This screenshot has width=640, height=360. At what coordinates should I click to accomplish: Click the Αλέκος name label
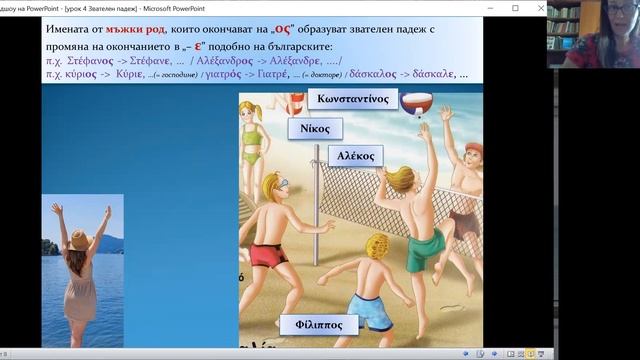point(356,156)
